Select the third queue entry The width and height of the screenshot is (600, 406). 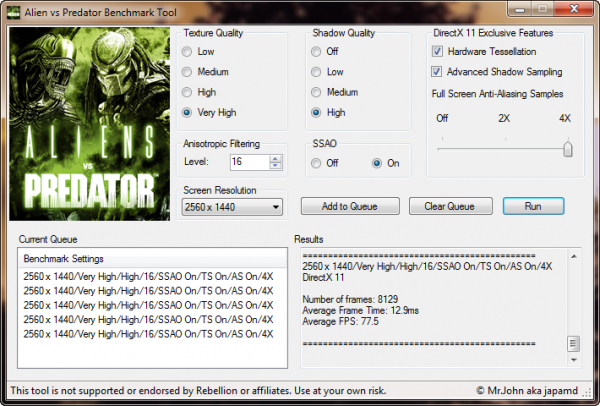(x=148, y=305)
